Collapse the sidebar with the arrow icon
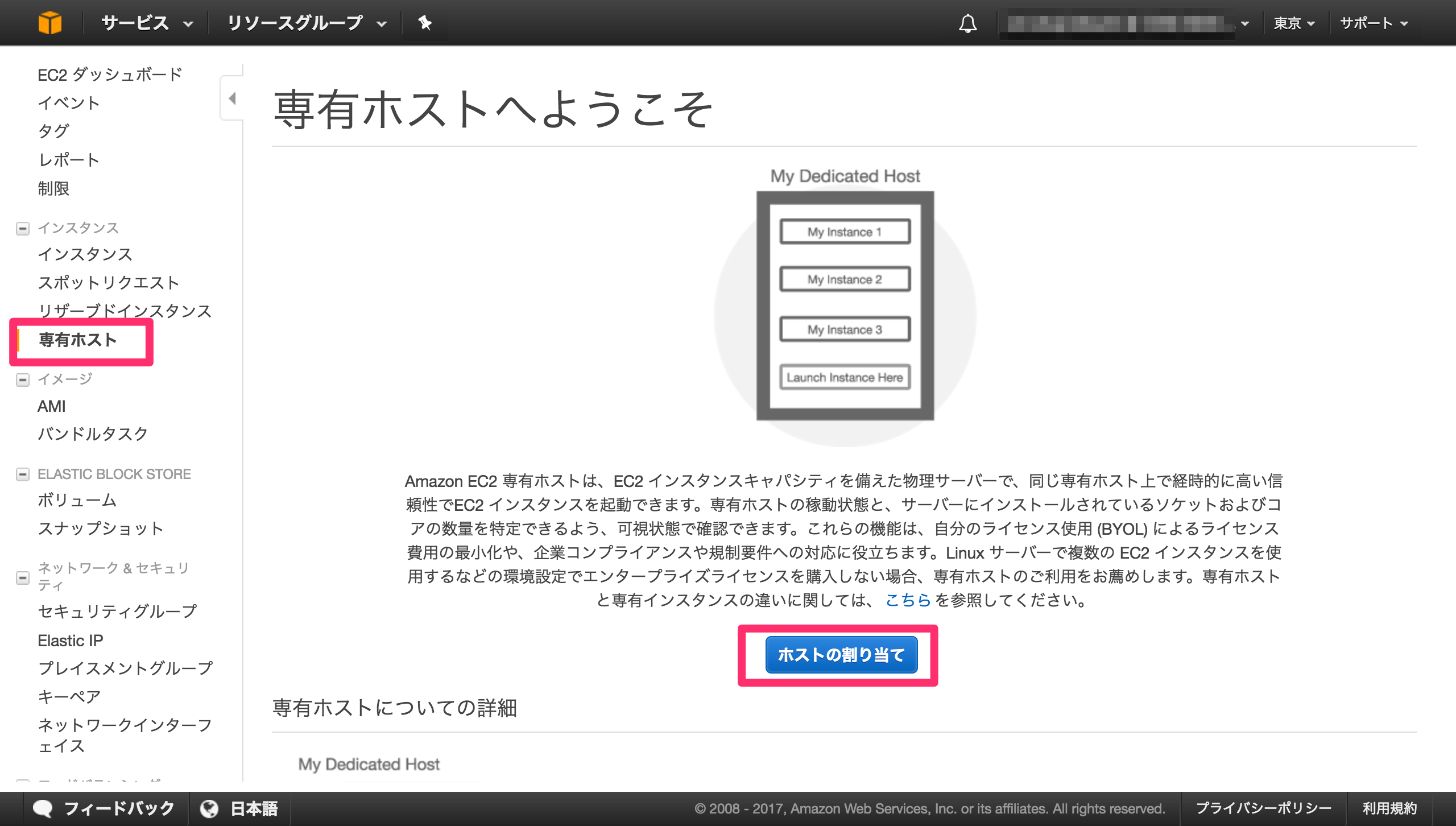 coord(232,97)
